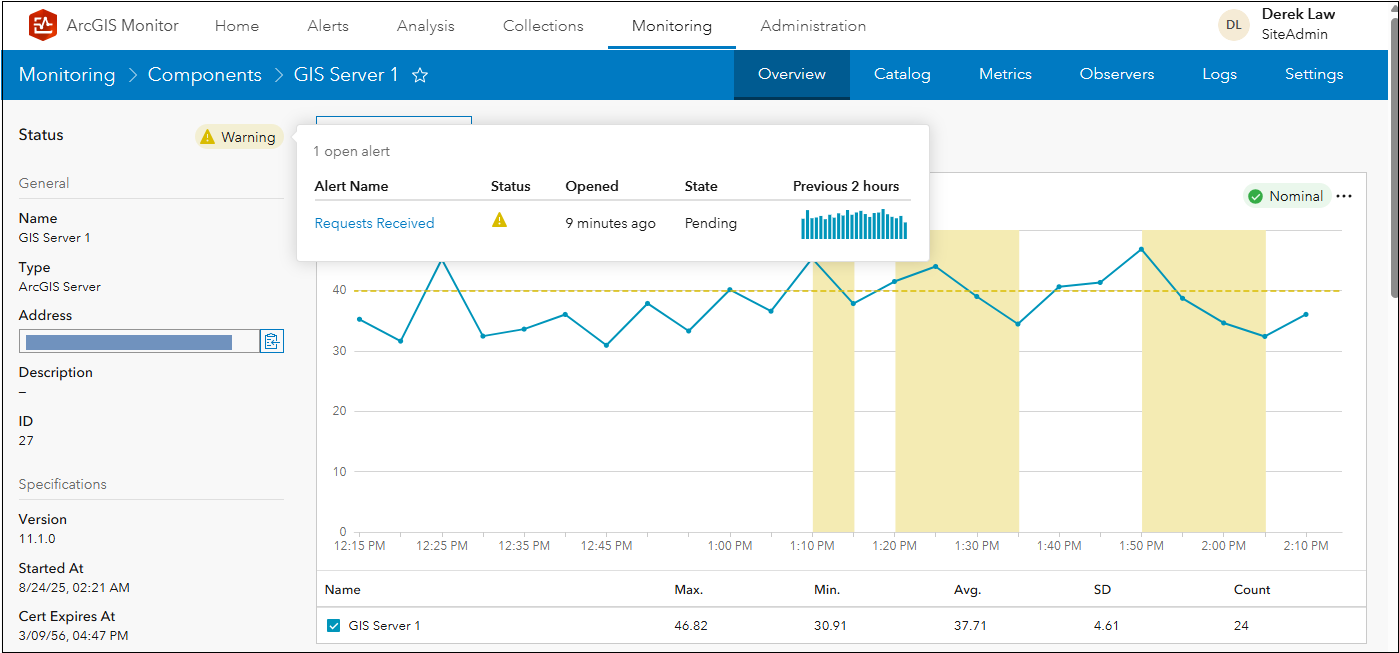Viewport: 1399px width, 653px height.
Task: Click the Warning status badge
Action: click(239, 137)
